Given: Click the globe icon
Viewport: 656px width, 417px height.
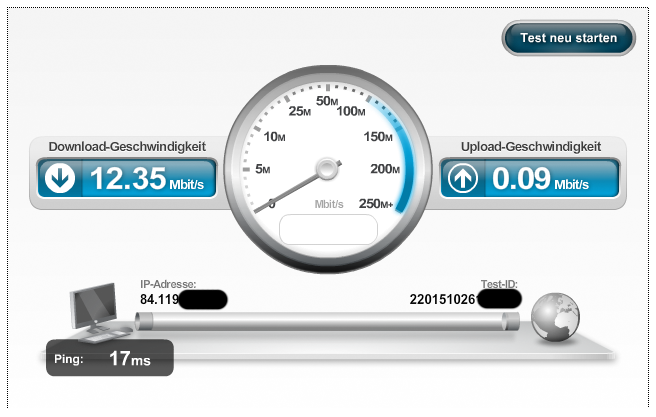Looking at the screenshot, I should pyautogui.click(x=555, y=317).
